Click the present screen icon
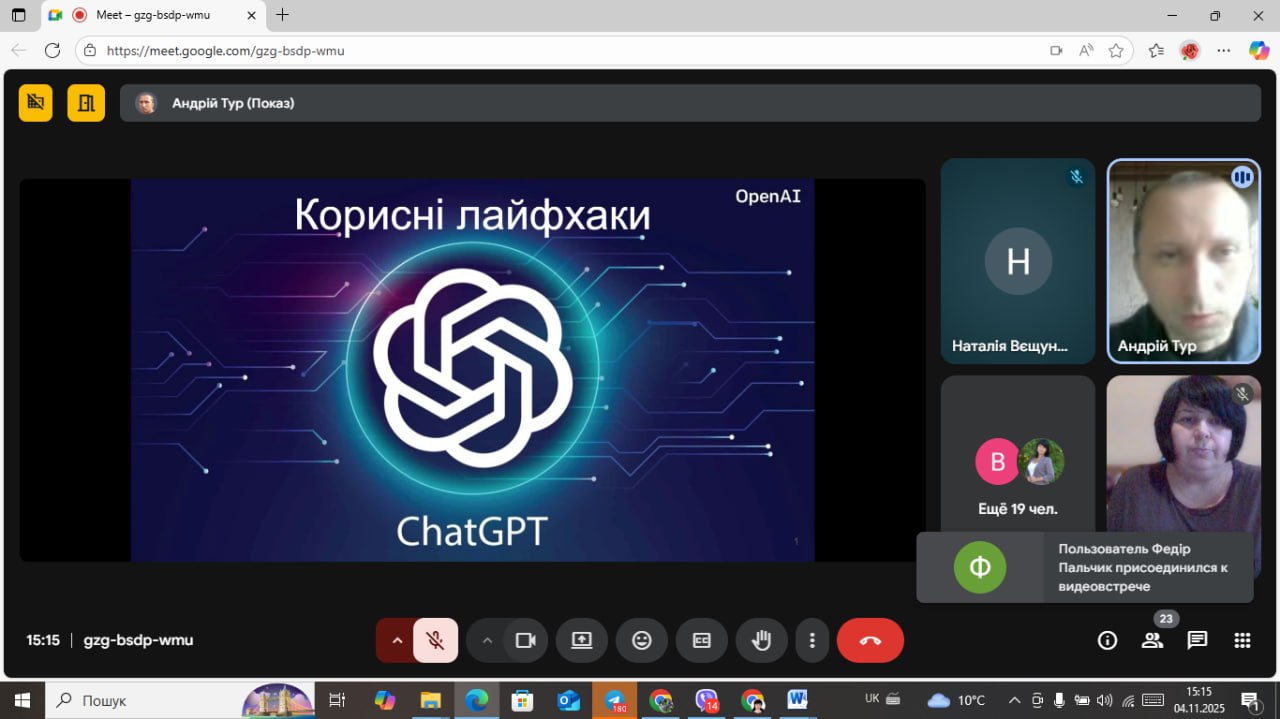1280x719 pixels. click(582, 640)
